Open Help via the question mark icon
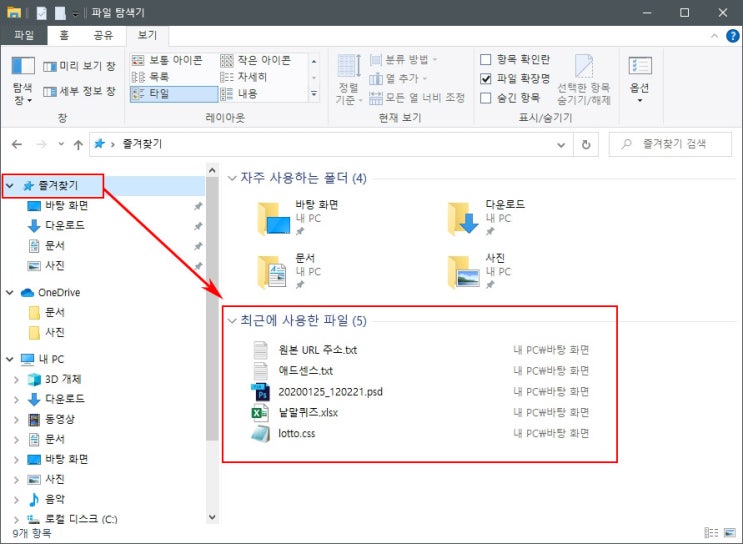Screen dimensions: 743x544 pos(733,36)
